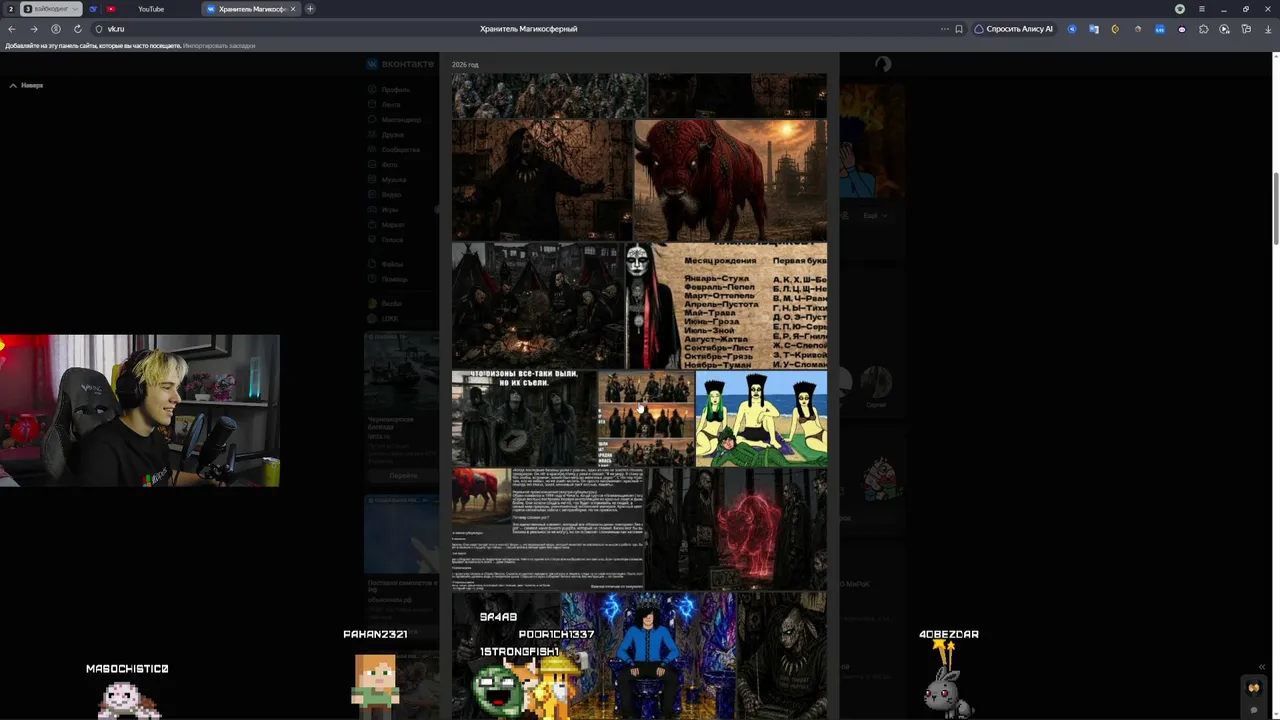Go back to the previous page
This screenshot has width=1280, height=720.
tap(12, 29)
